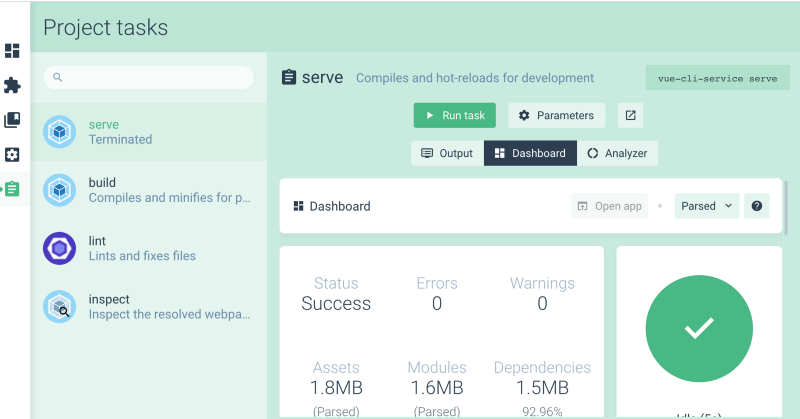This screenshot has width=800, height=419.
Task: Click the green success checkmark circle
Action: (699, 329)
